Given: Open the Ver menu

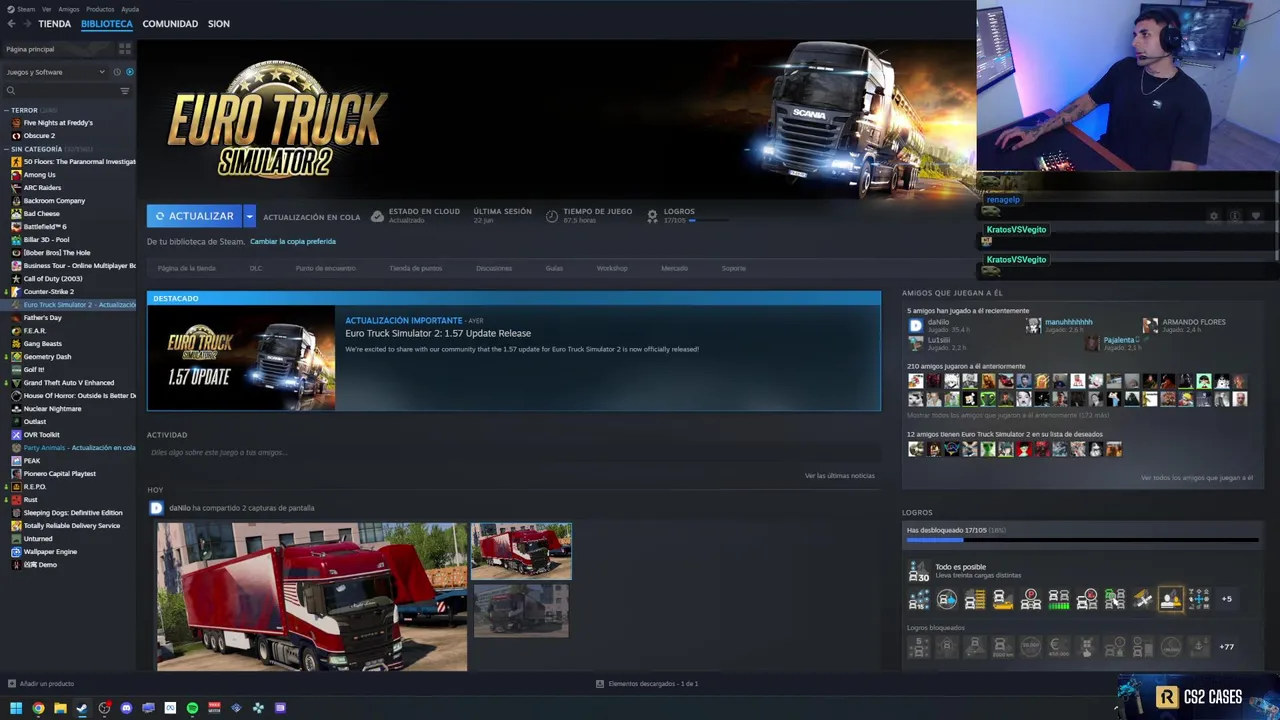Looking at the screenshot, I should pyautogui.click(x=47, y=9).
